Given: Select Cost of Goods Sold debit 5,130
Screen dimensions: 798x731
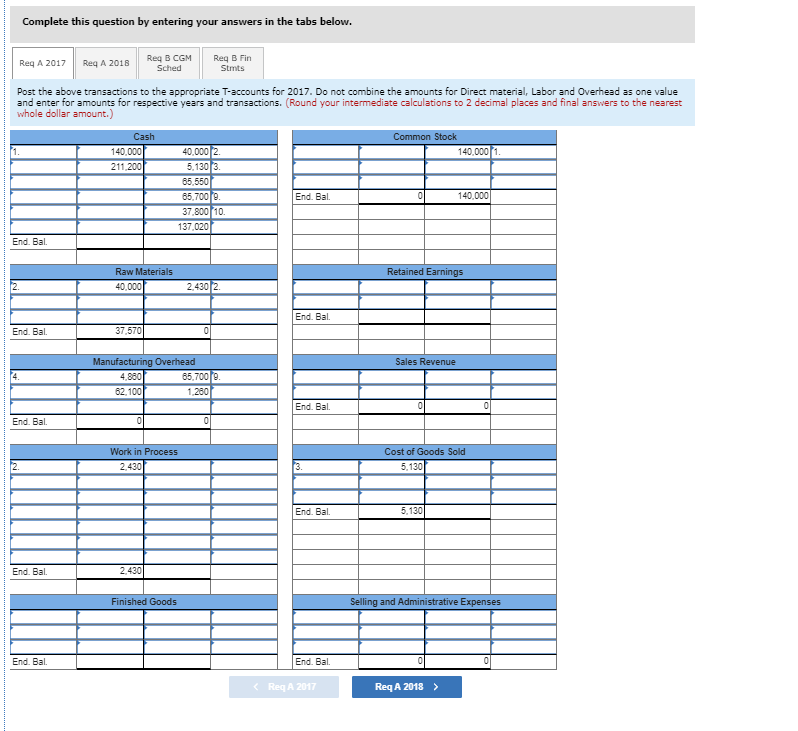Looking at the screenshot, I should (391, 466).
